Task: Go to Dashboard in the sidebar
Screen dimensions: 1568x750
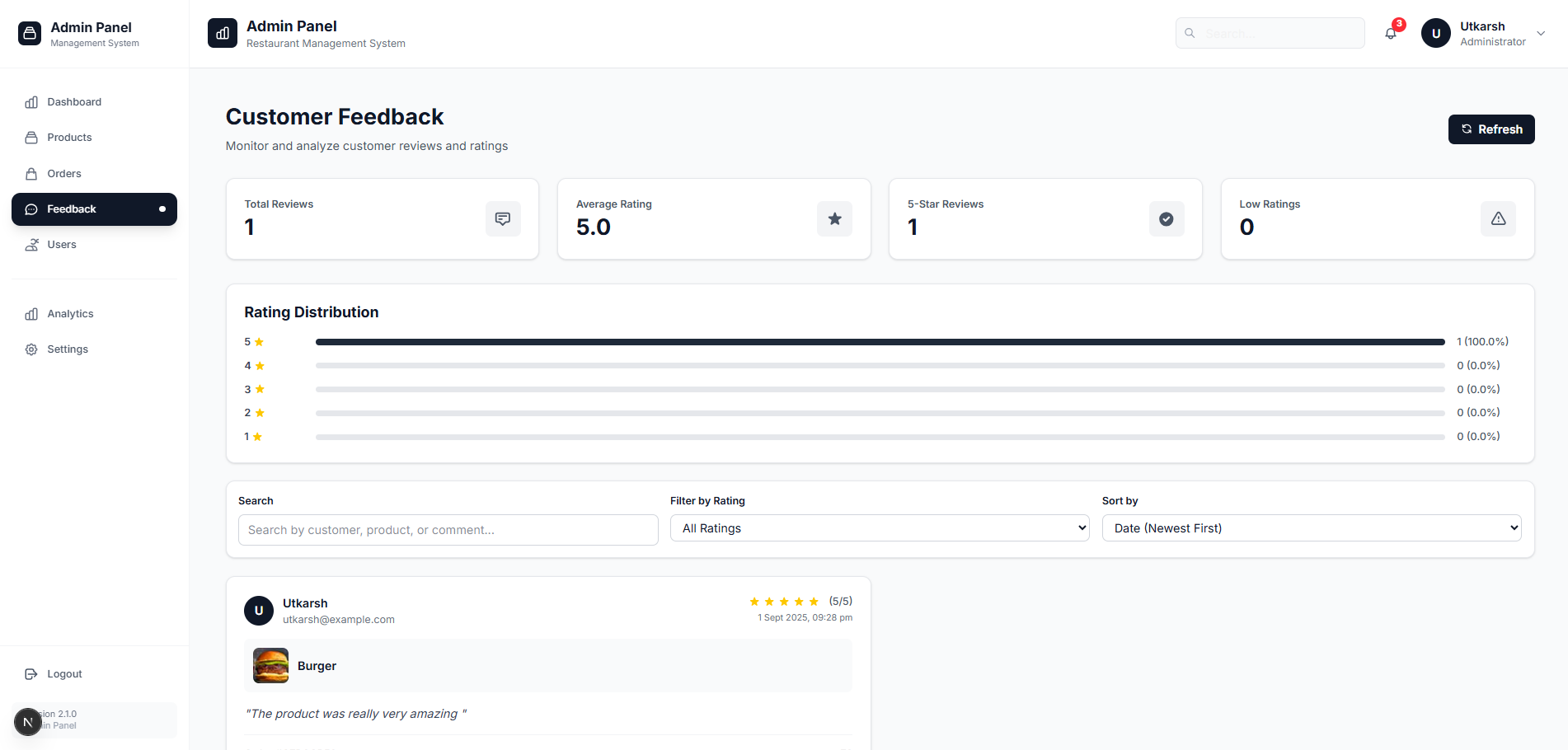Action: [74, 102]
